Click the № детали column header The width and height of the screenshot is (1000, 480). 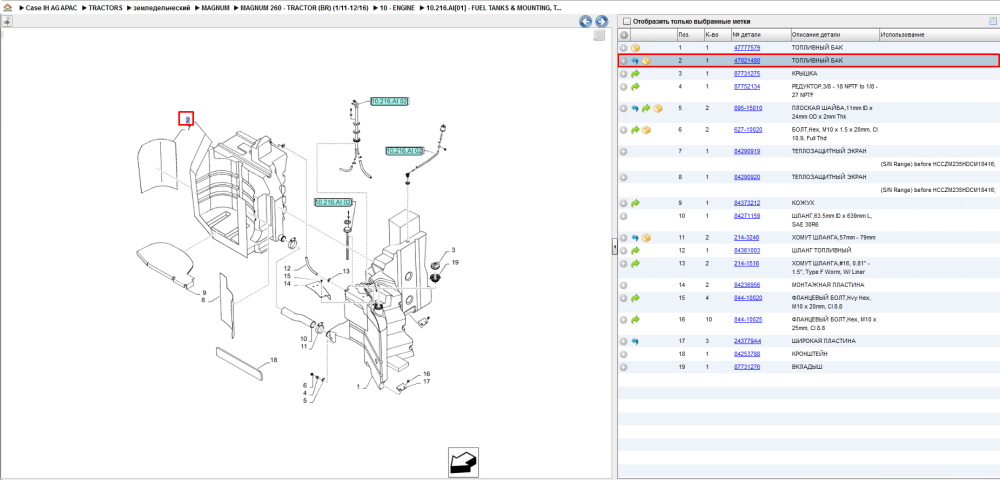759,35
